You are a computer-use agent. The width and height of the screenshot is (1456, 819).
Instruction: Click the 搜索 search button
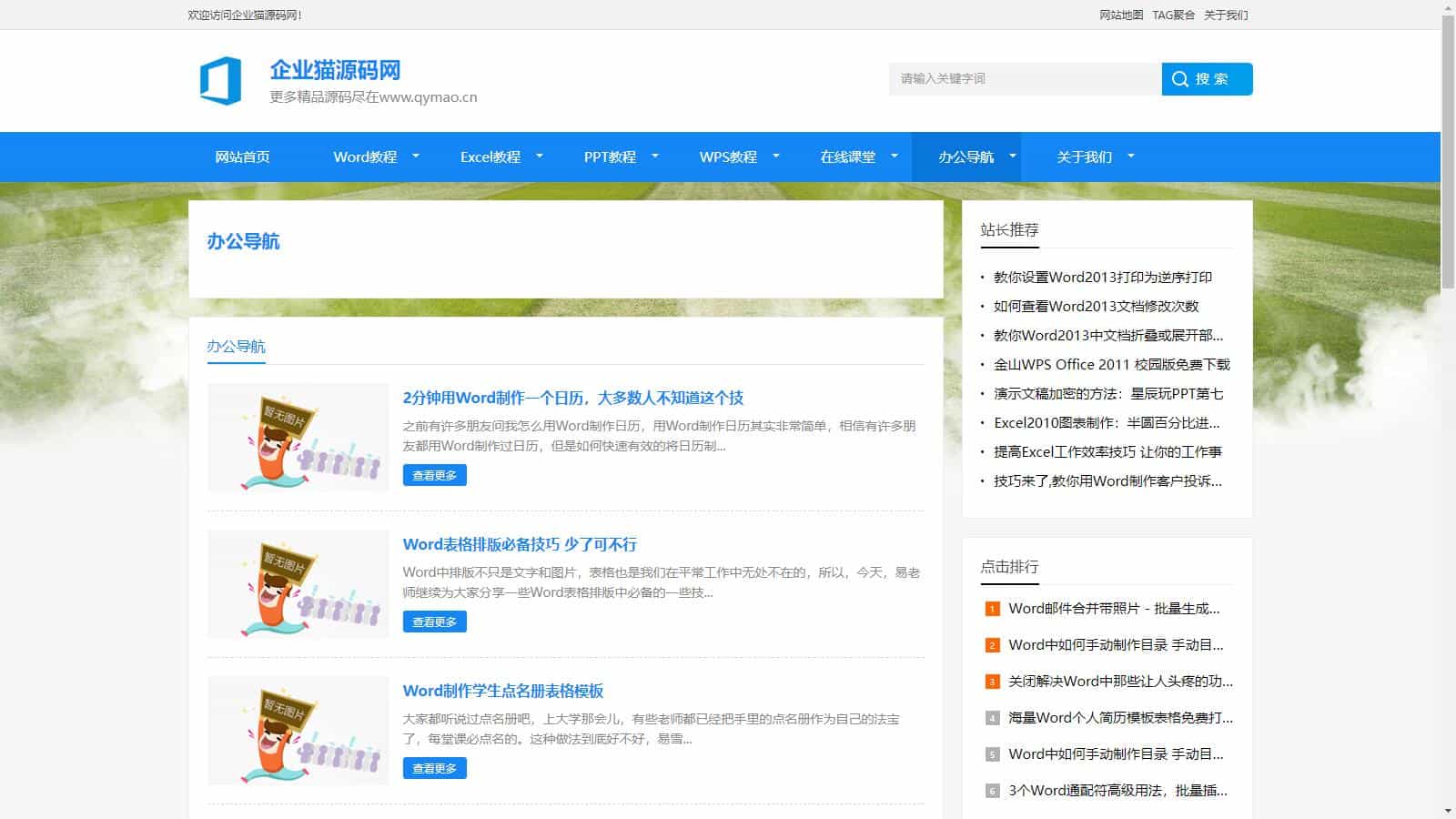click(x=1207, y=79)
